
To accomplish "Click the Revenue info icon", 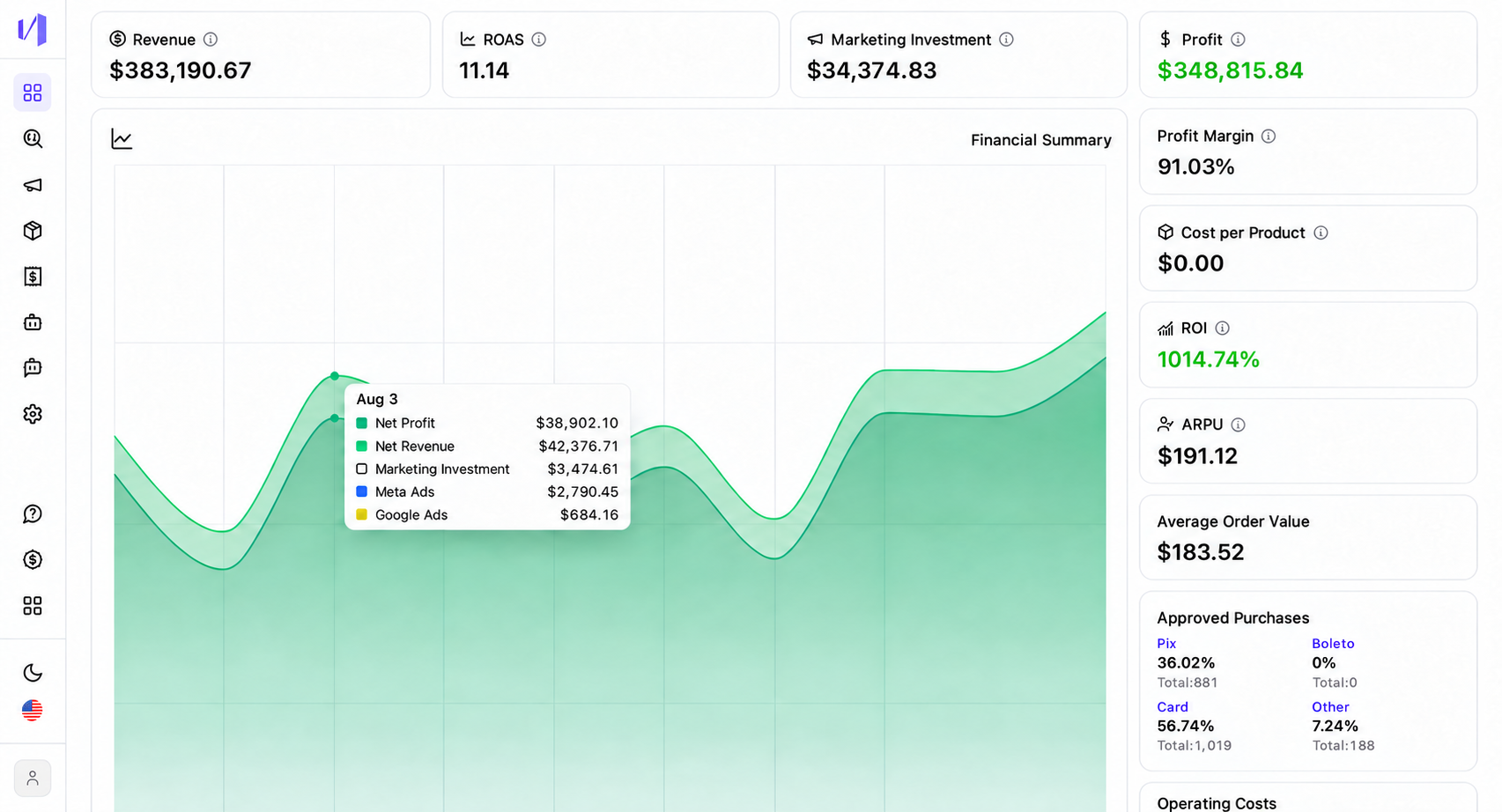I will pos(211,40).
